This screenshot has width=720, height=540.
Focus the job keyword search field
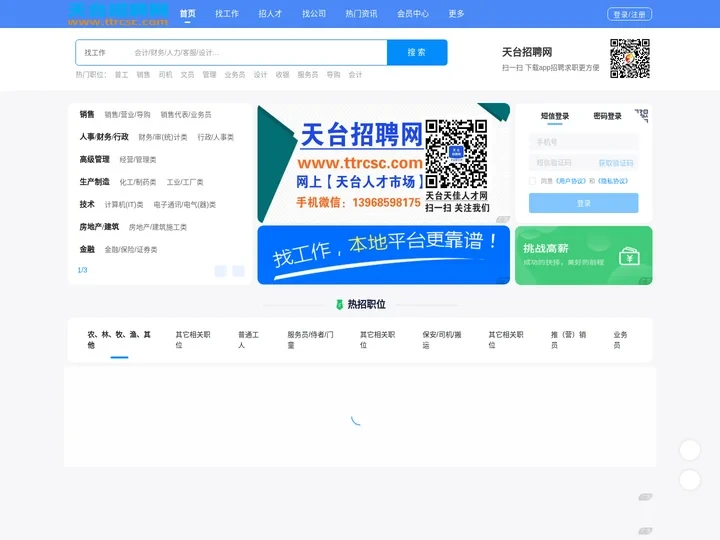pos(257,52)
